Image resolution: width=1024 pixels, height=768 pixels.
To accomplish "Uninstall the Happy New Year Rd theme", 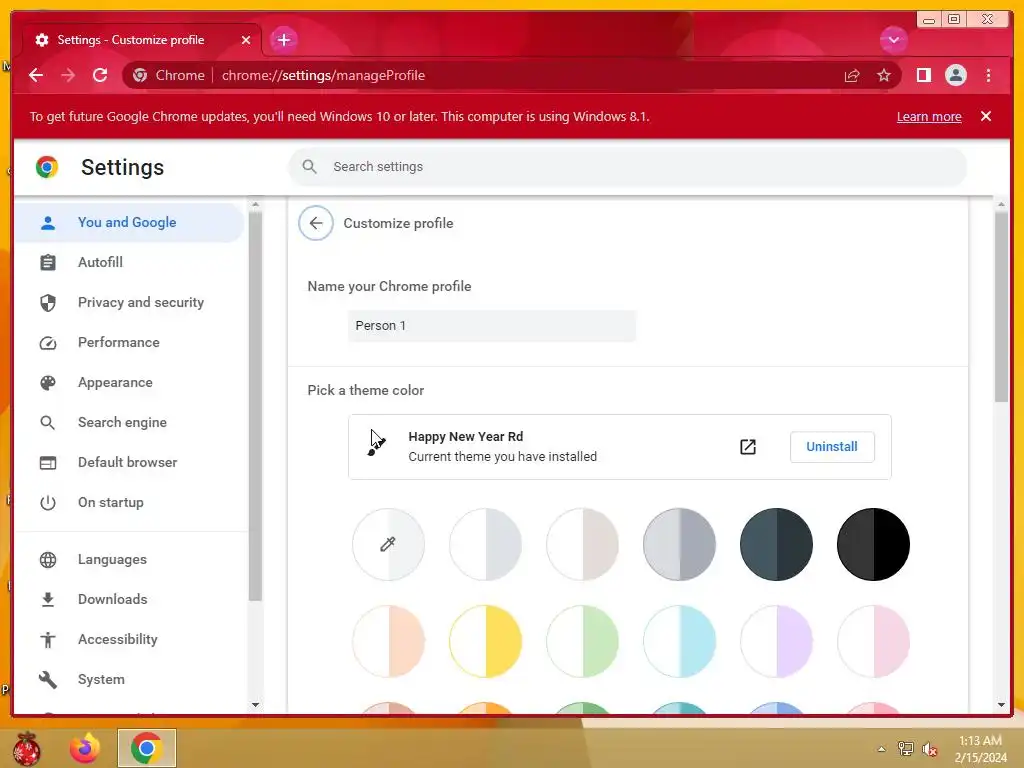I will (832, 447).
